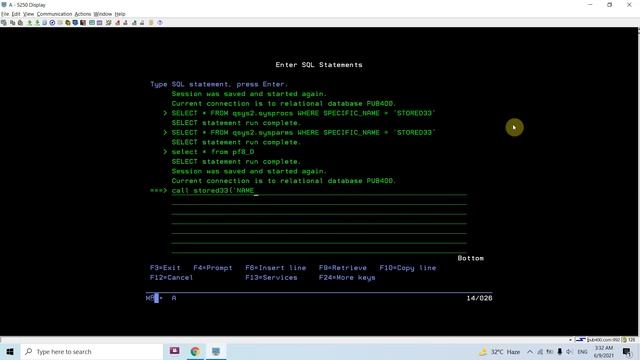Image resolution: width=640 pixels, height=360 pixels.
Task: Click the first toolbar icon (screen copy)
Action: pos(4,23)
